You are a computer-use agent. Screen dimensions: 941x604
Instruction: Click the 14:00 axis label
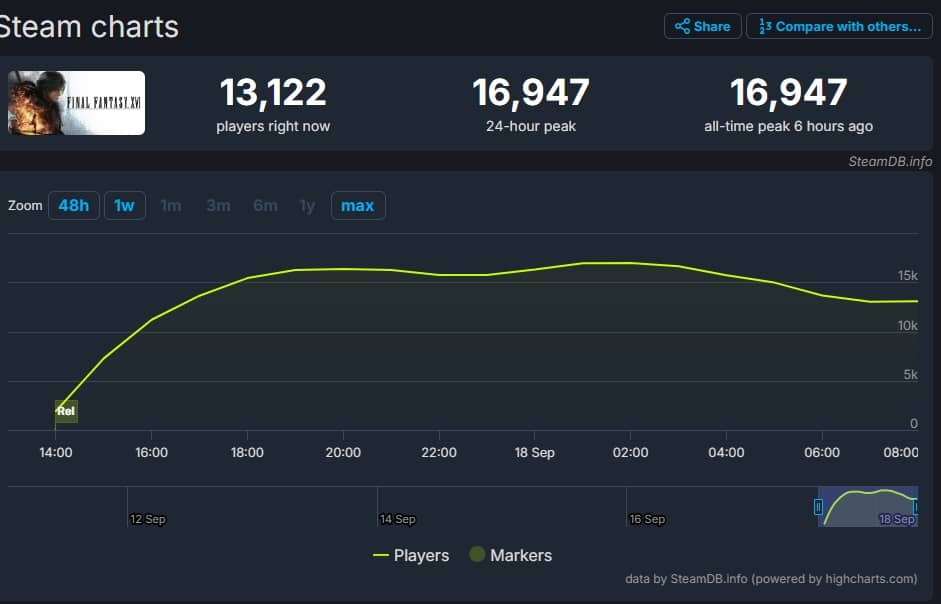[56, 453]
